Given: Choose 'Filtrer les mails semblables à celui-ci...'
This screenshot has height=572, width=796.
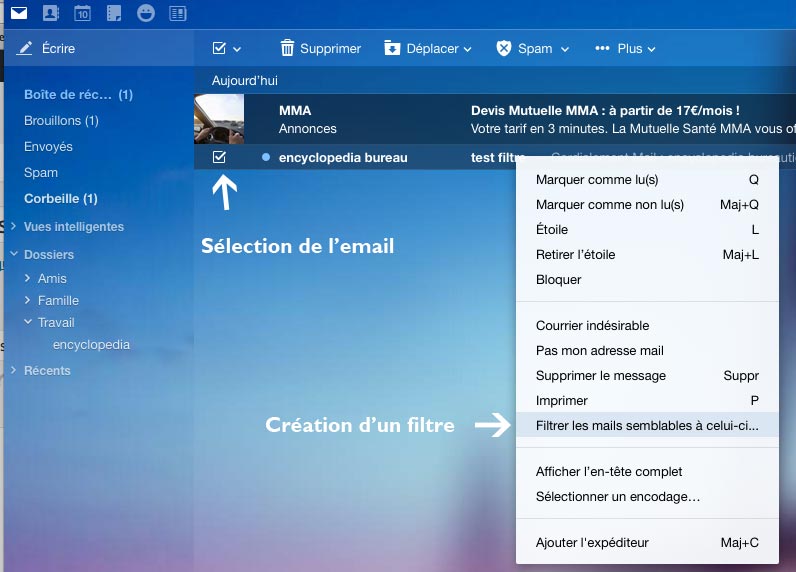Looking at the screenshot, I should [x=647, y=425].
